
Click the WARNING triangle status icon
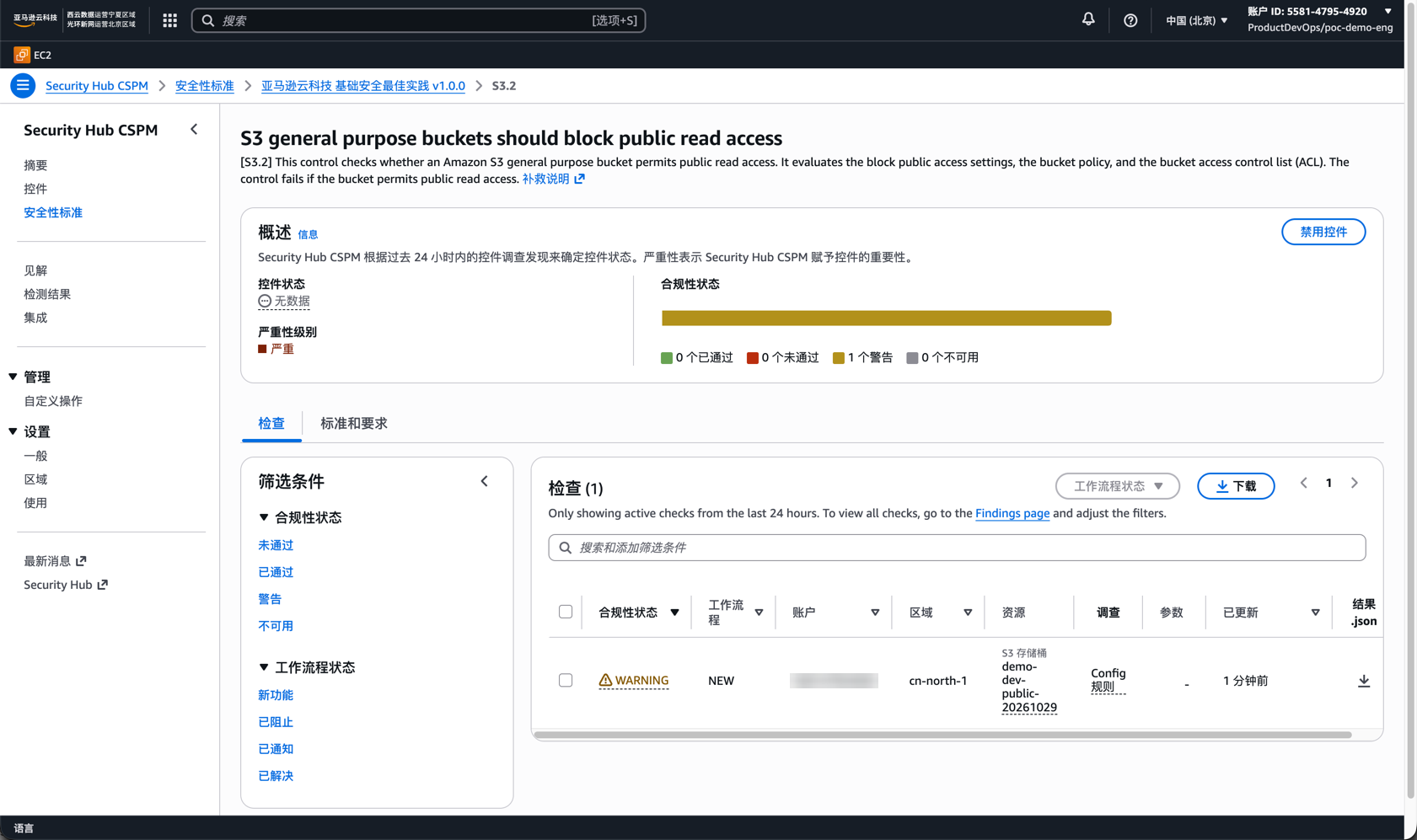coord(605,680)
